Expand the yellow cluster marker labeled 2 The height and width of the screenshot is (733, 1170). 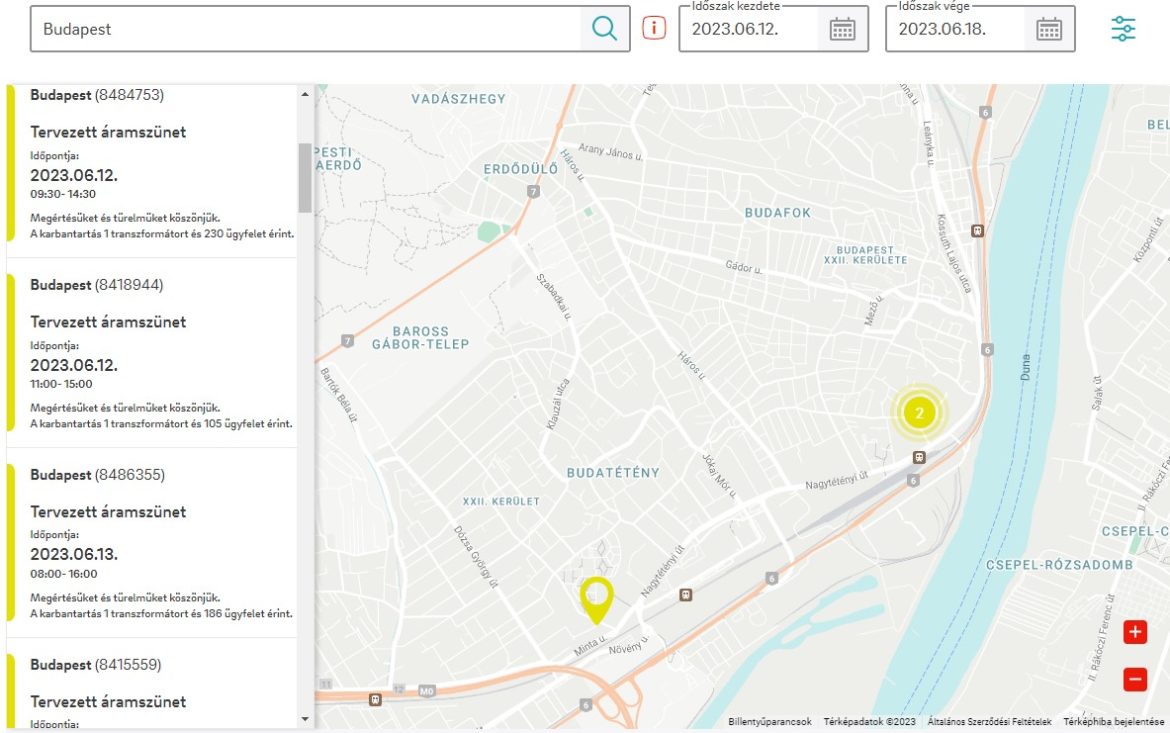(x=919, y=411)
